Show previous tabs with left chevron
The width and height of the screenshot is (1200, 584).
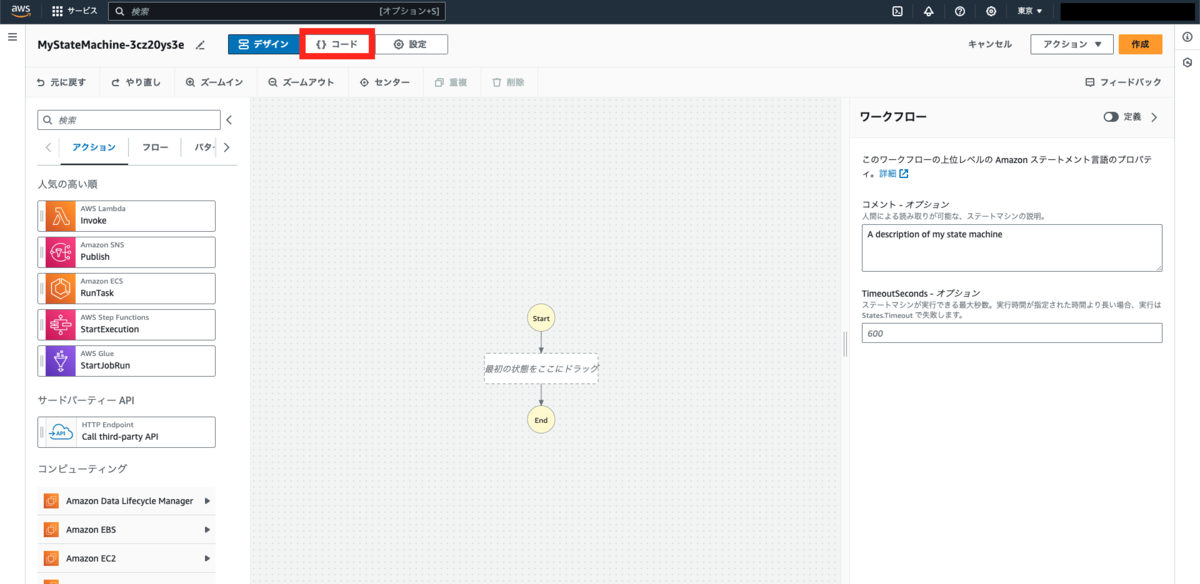(48, 147)
